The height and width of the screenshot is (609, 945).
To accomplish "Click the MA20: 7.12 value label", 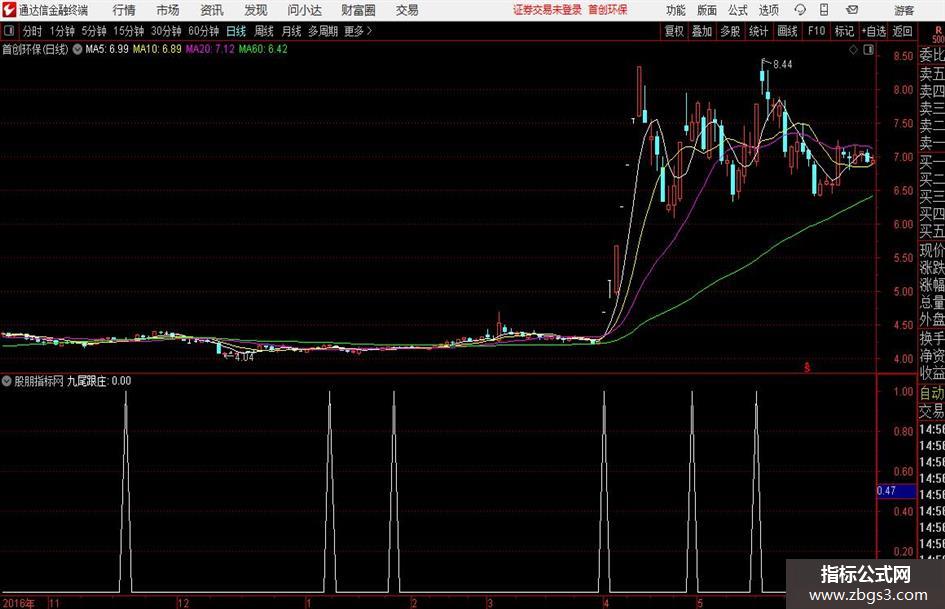I will (210, 49).
